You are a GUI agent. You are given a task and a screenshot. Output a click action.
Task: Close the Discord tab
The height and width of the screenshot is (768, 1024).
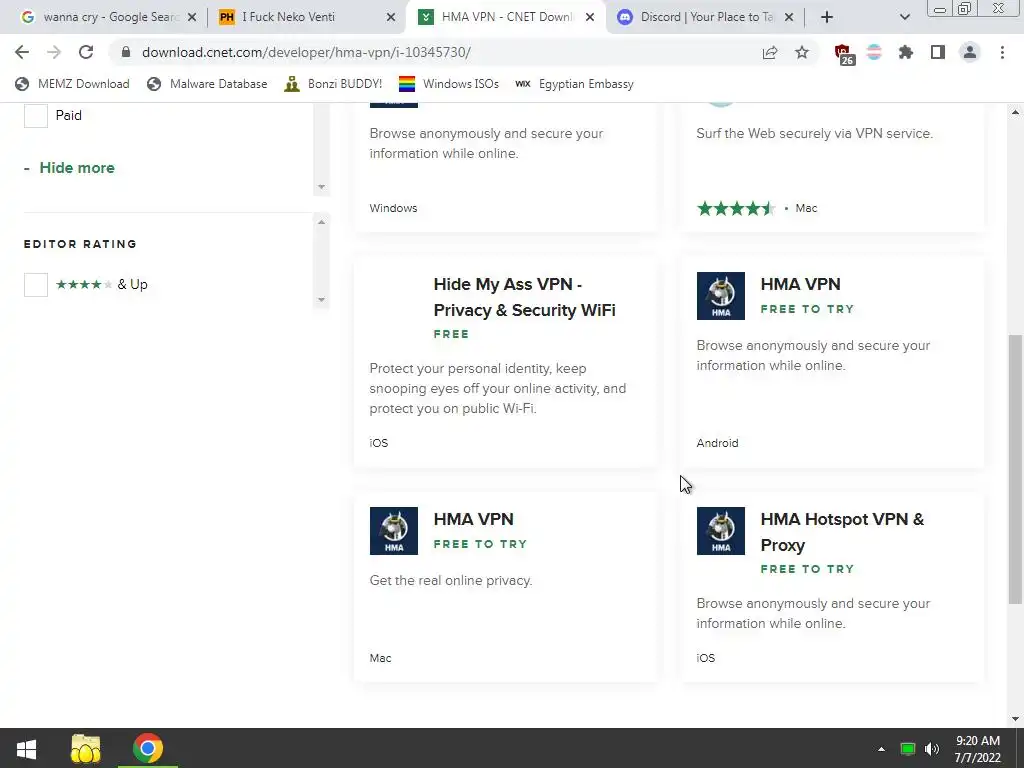789,17
